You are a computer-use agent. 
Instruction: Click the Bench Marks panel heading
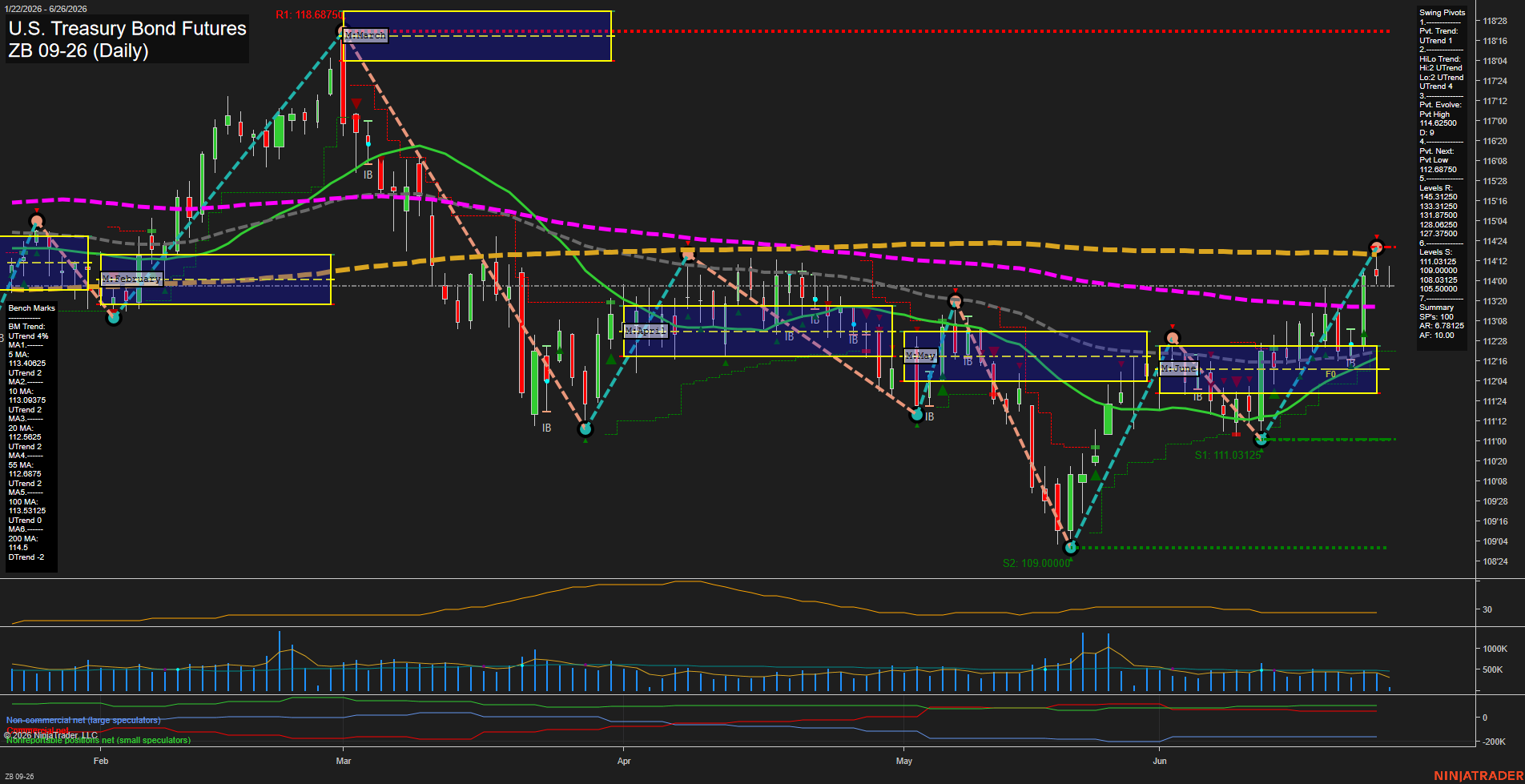32,308
